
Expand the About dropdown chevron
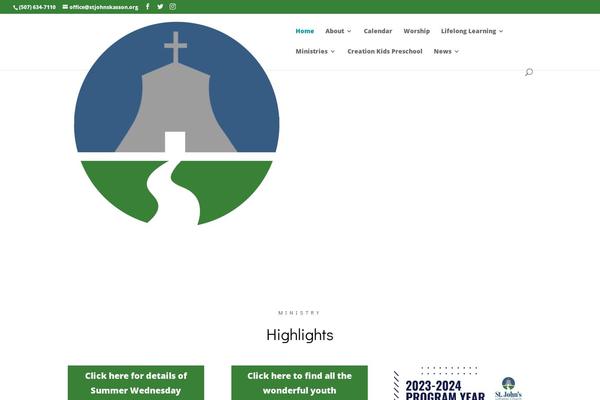(x=349, y=31)
